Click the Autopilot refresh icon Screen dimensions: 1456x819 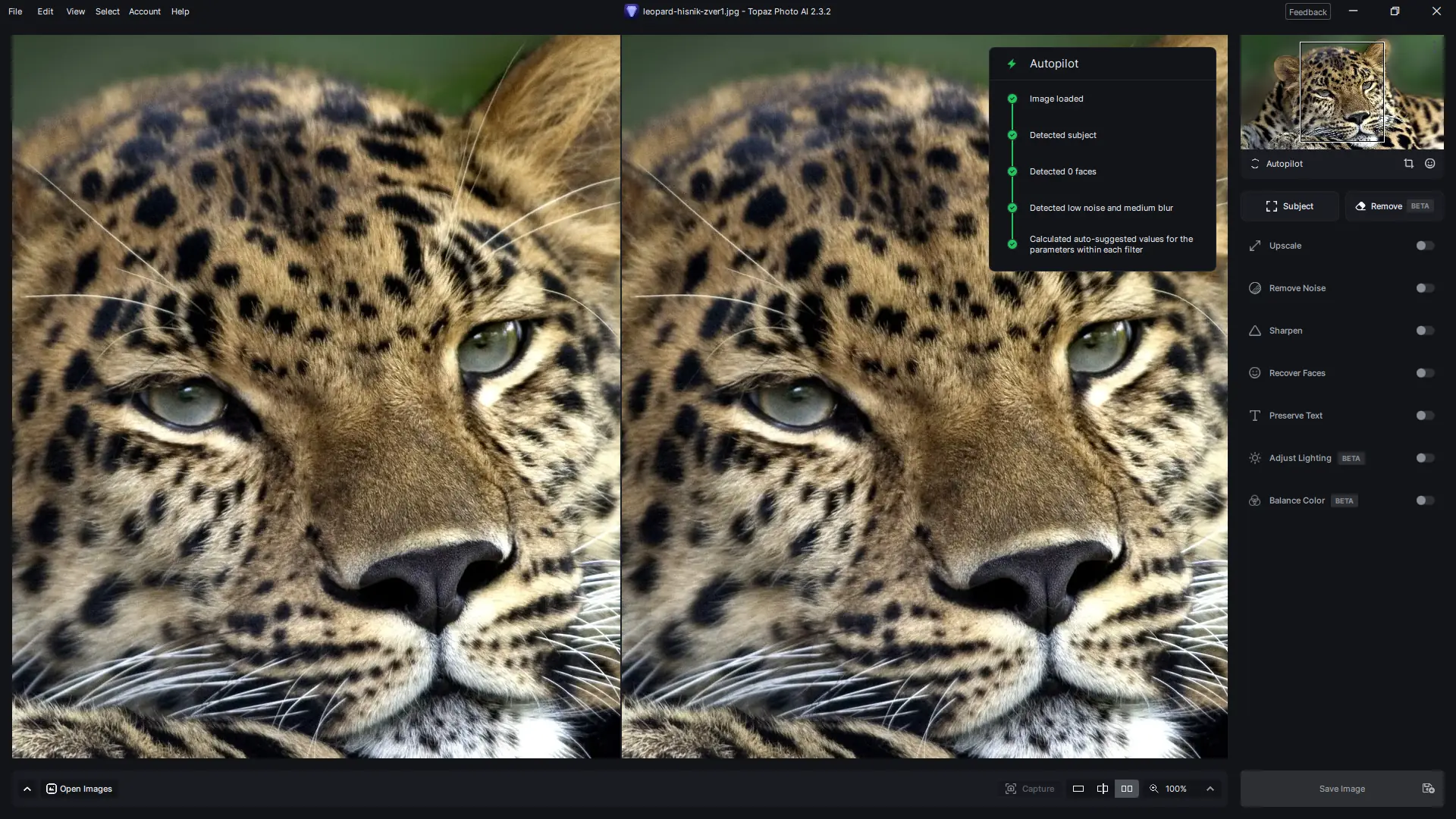coord(1255,164)
